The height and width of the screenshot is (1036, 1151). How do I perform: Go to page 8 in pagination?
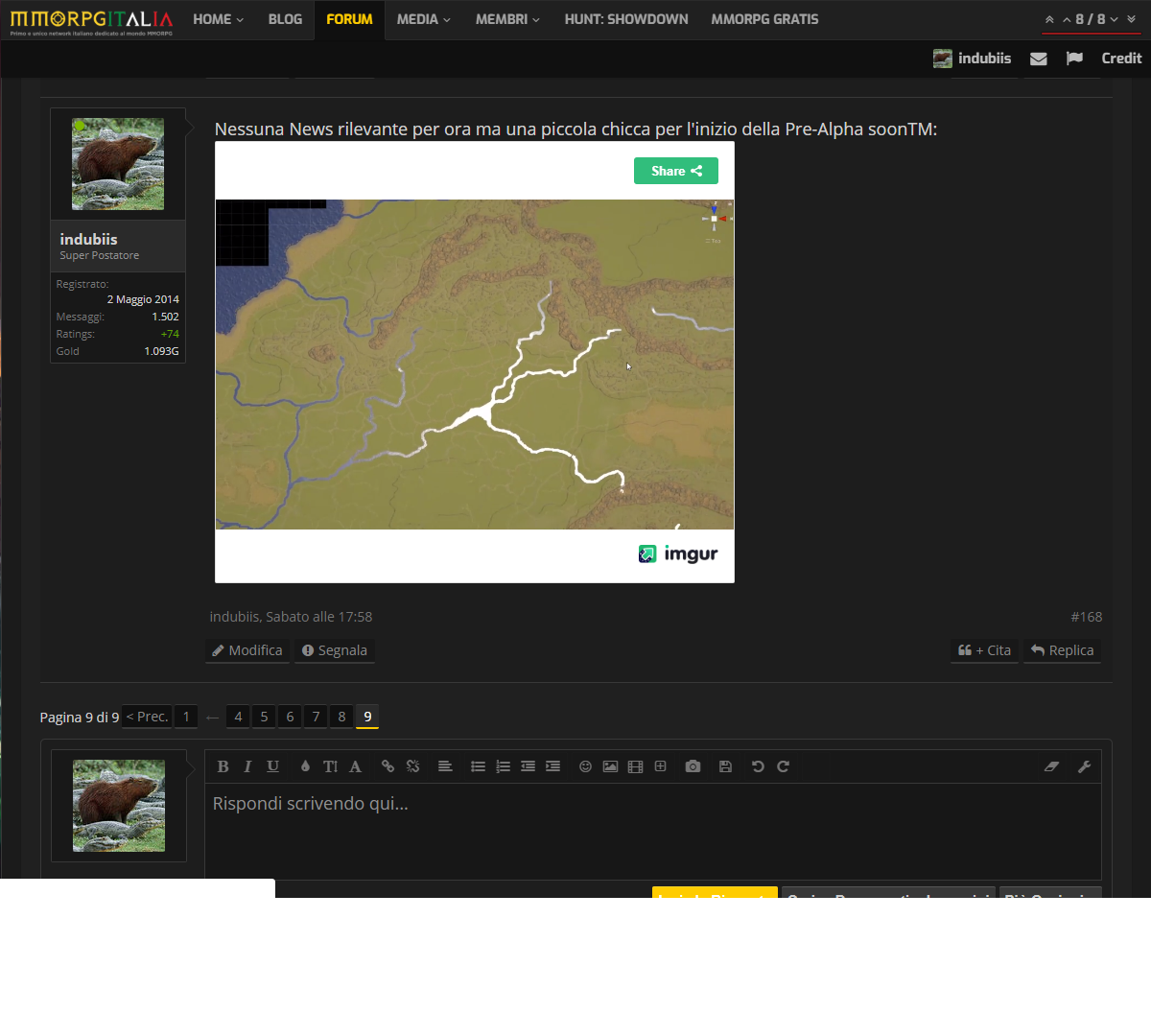coord(341,717)
